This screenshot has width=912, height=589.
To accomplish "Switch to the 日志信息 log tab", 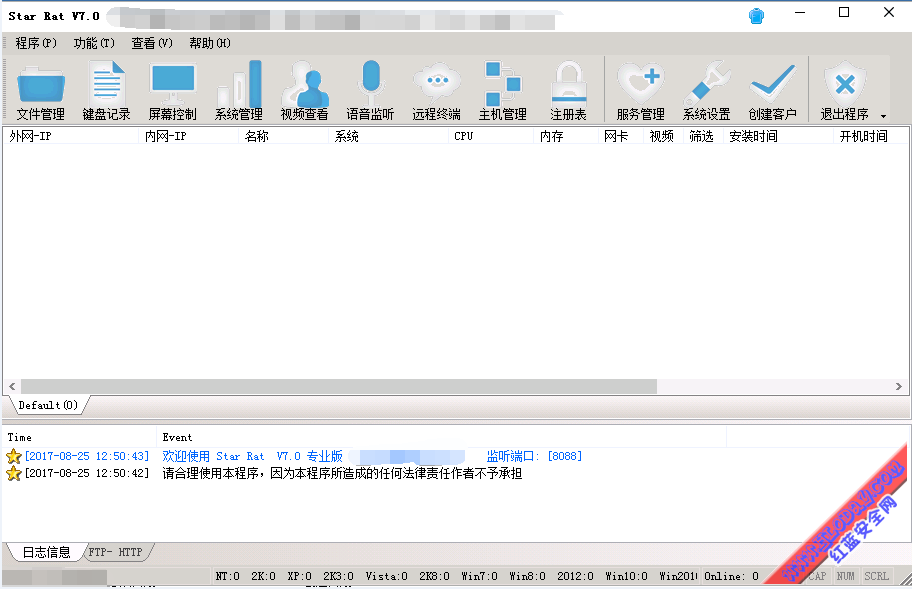I will 47,552.
